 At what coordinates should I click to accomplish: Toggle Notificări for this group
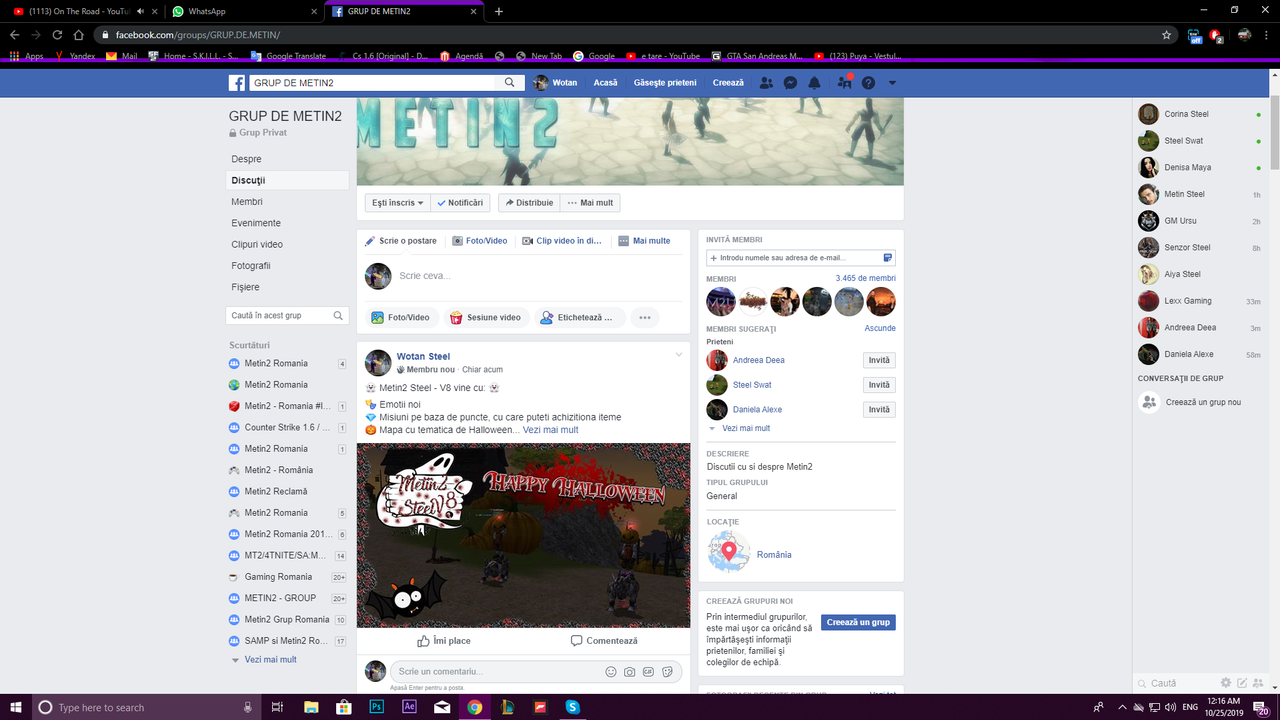[x=460, y=202]
